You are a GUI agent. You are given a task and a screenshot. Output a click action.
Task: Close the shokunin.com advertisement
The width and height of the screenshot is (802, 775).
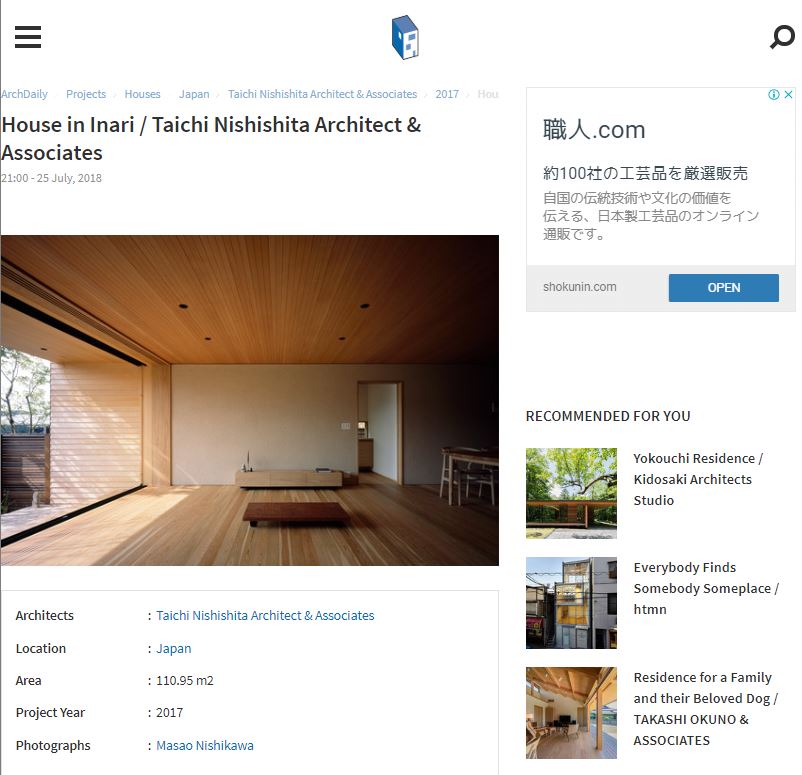pyautogui.click(x=789, y=95)
